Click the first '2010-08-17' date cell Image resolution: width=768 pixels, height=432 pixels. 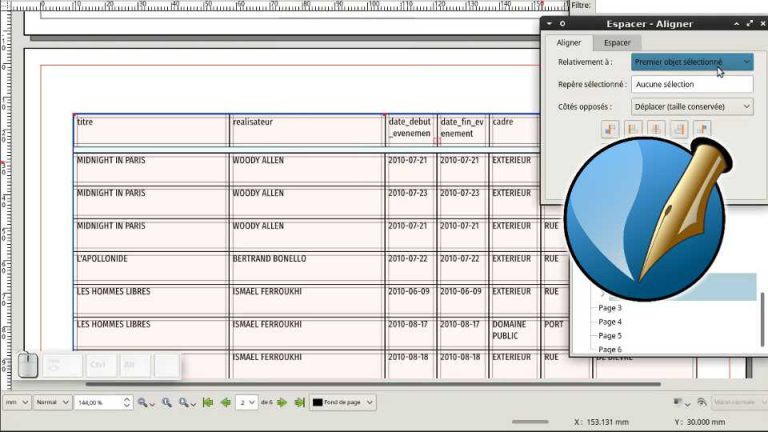pyautogui.click(x=410, y=333)
